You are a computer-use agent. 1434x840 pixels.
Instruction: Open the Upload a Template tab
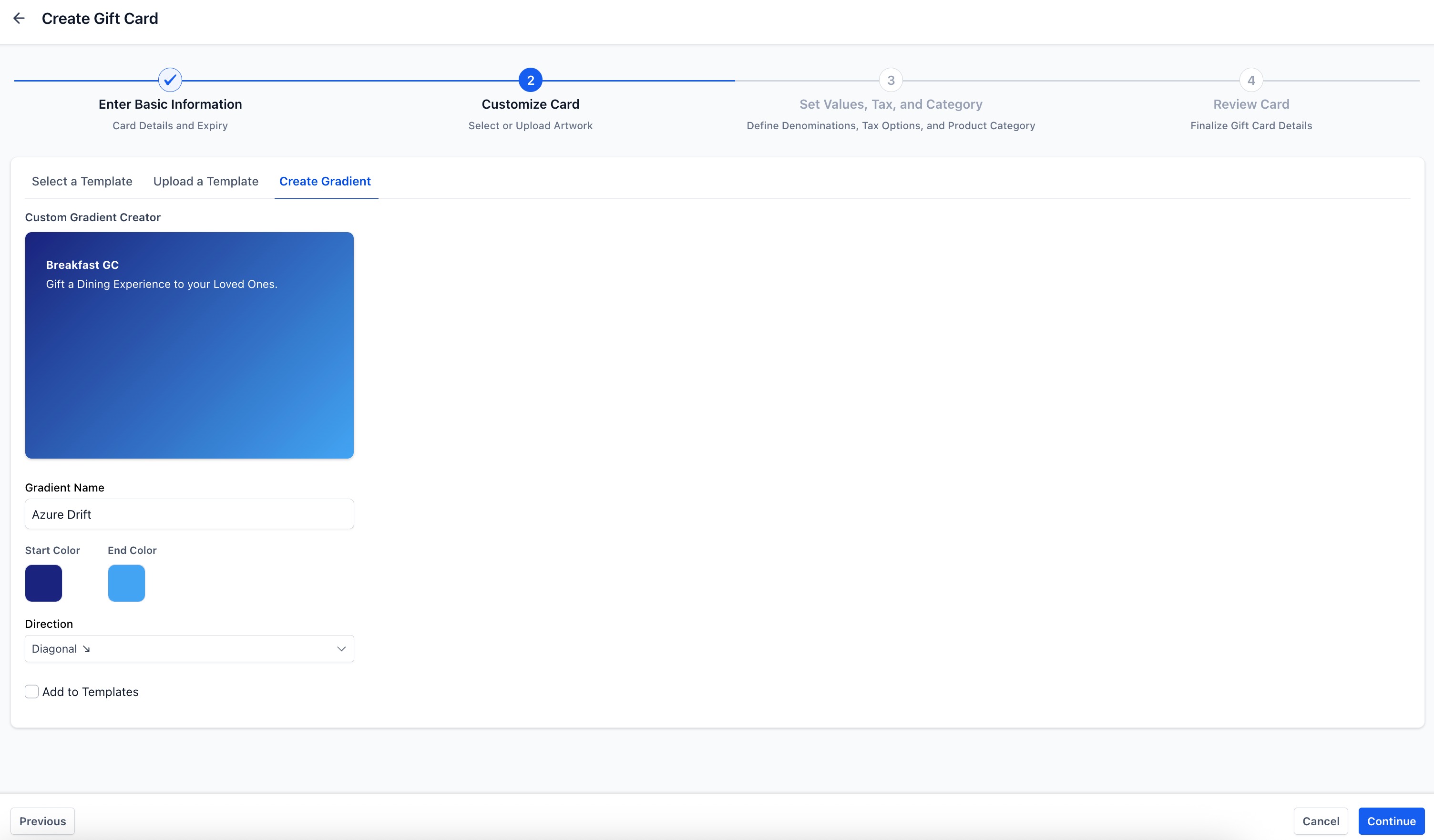tap(205, 181)
